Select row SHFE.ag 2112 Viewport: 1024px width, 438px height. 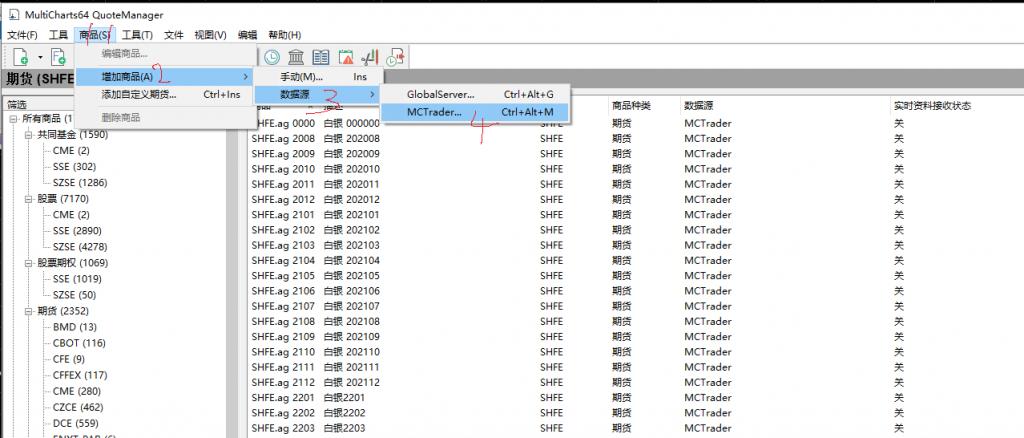tap(635, 382)
